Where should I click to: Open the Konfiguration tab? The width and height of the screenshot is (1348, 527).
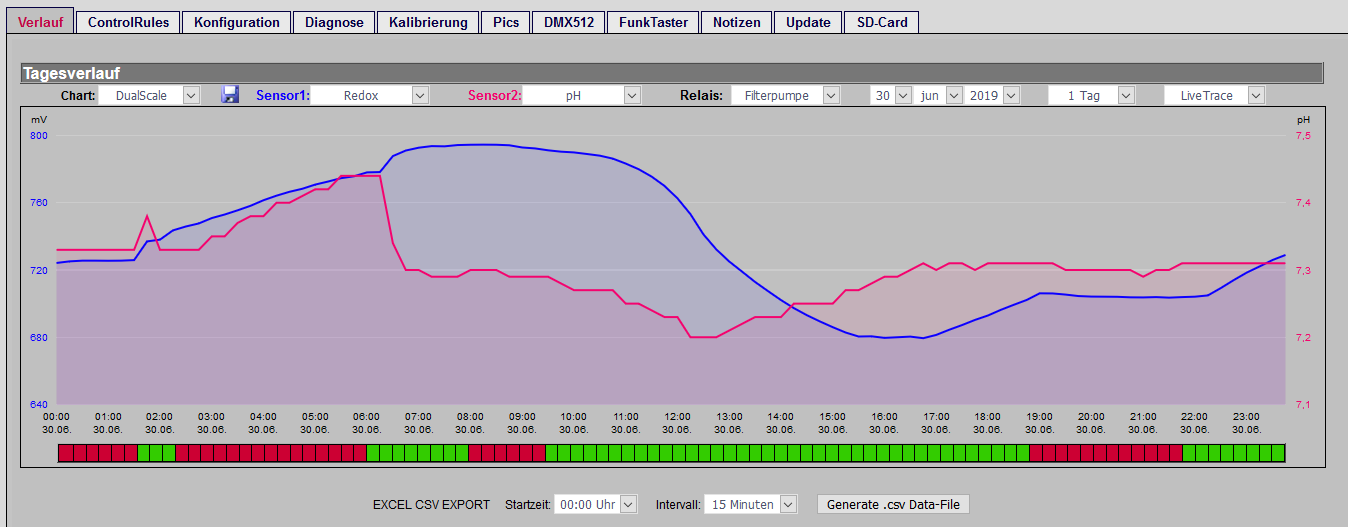pyautogui.click(x=237, y=22)
